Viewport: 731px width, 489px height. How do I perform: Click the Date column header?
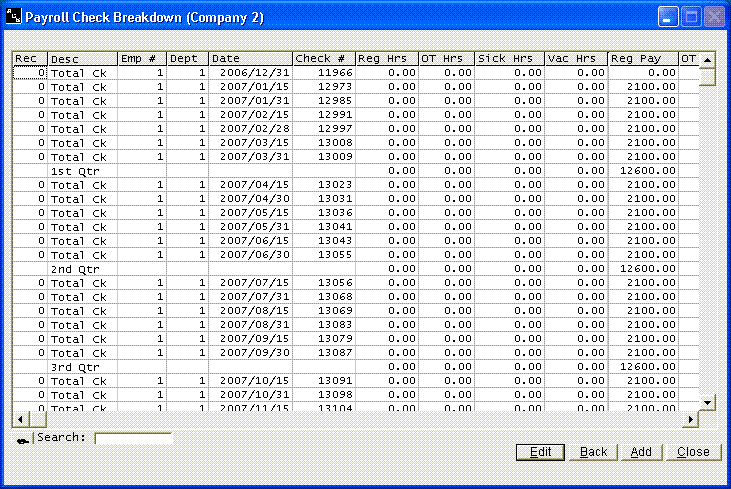[x=250, y=59]
